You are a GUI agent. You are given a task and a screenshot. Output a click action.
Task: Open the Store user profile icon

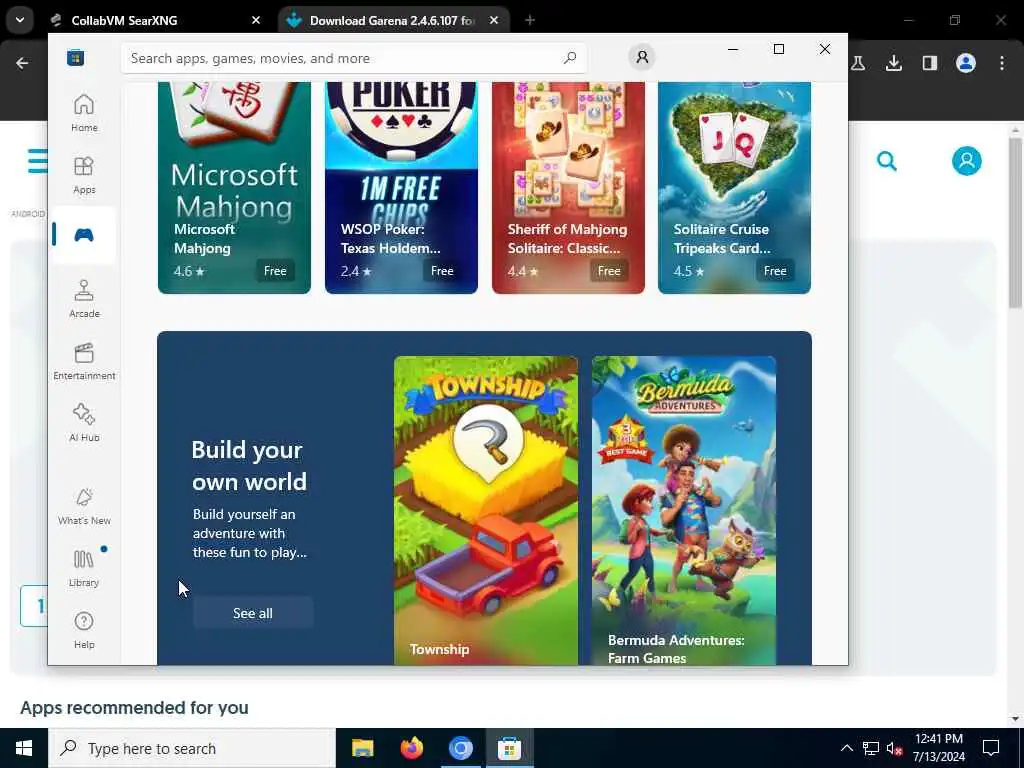click(642, 57)
